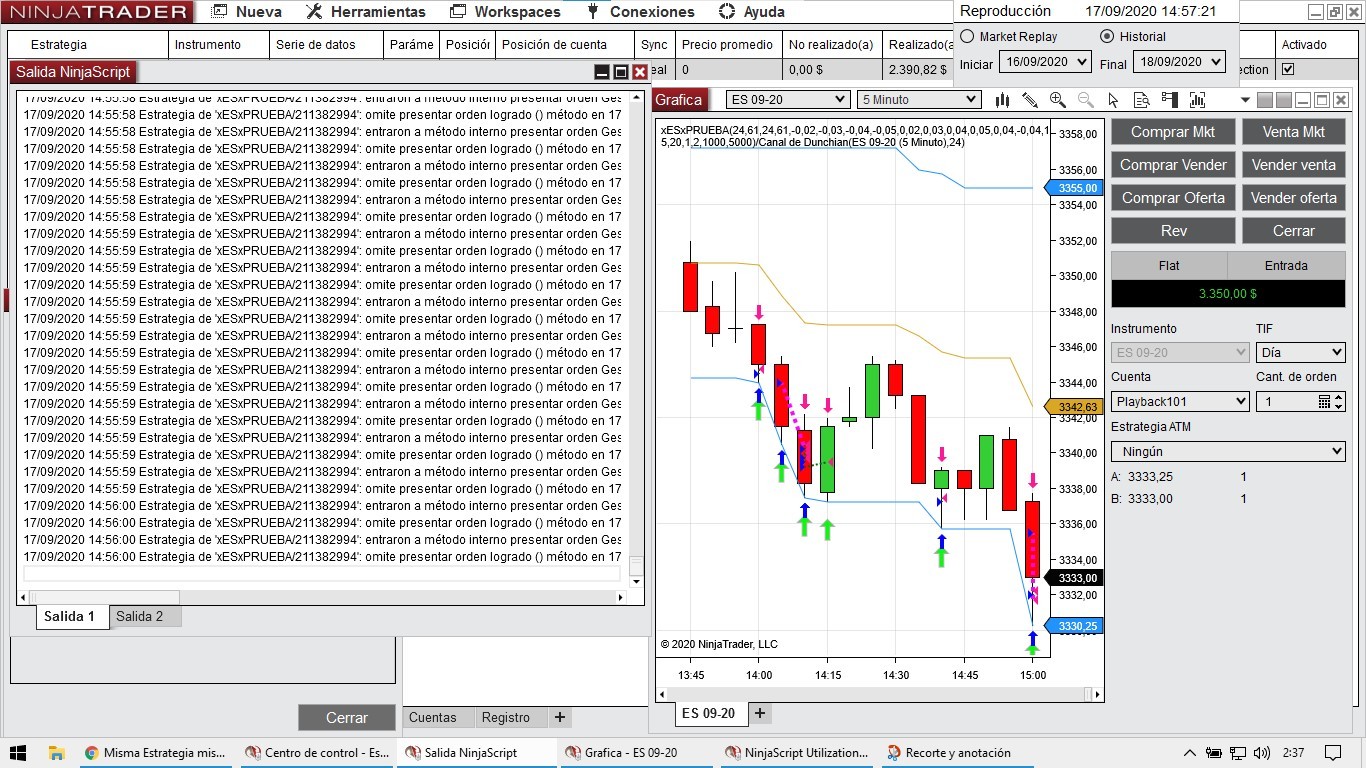Switch to the Chrome Misma Estrategia taskbar window

[x=156, y=753]
